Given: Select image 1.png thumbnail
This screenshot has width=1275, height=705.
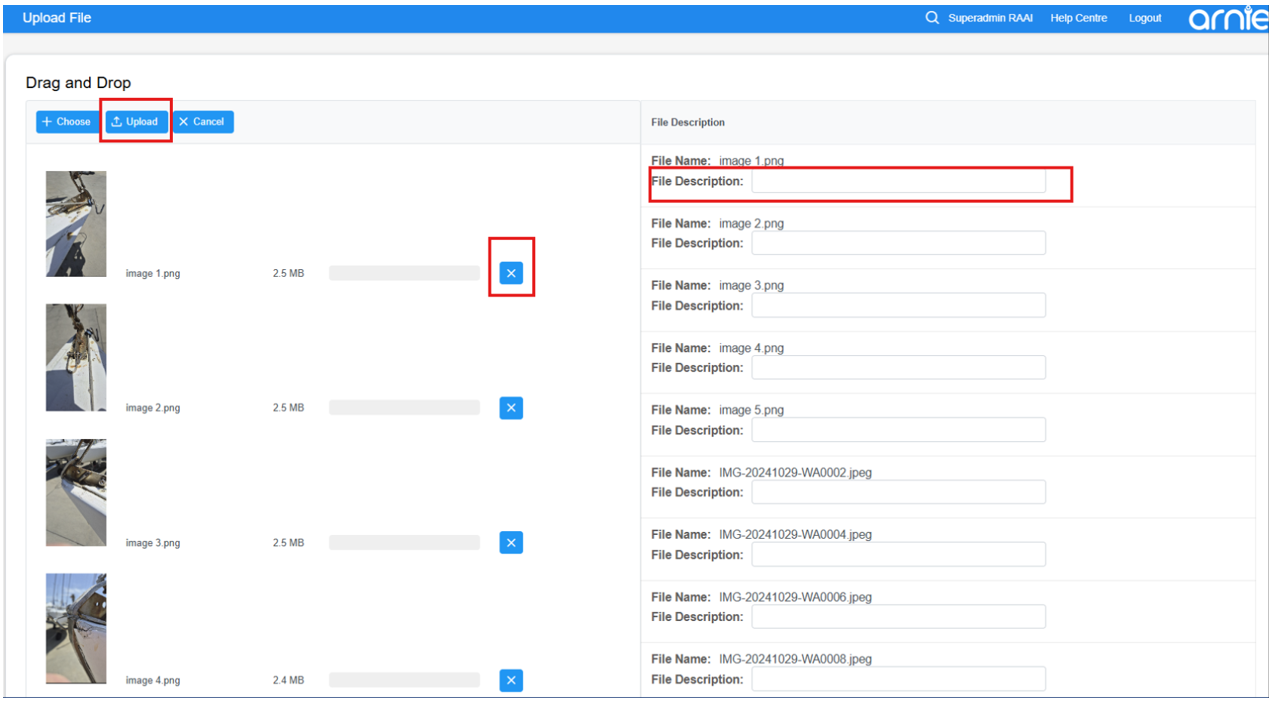Looking at the screenshot, I should click(x=76, y=224).
